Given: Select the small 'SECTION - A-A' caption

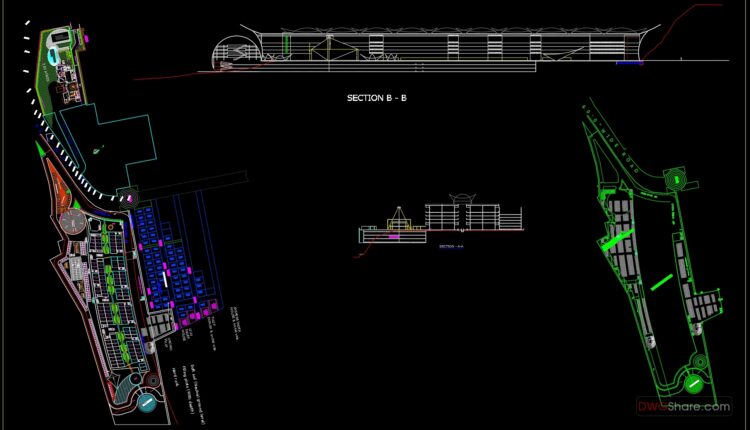Looking at the screenshot, I should pyautogui.click(x=451, y=246).
